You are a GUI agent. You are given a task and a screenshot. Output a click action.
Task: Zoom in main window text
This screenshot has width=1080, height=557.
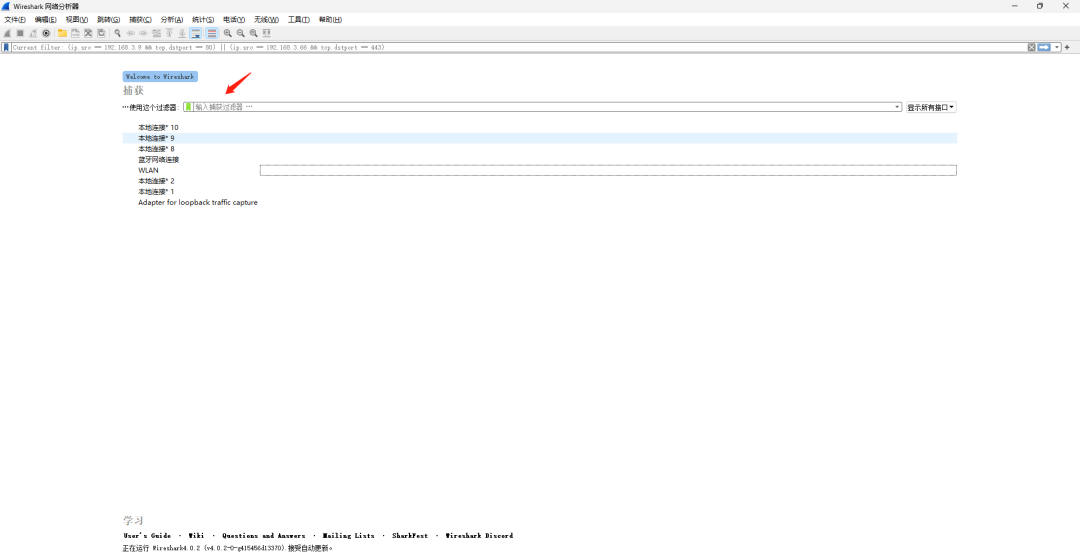point(227,33)
